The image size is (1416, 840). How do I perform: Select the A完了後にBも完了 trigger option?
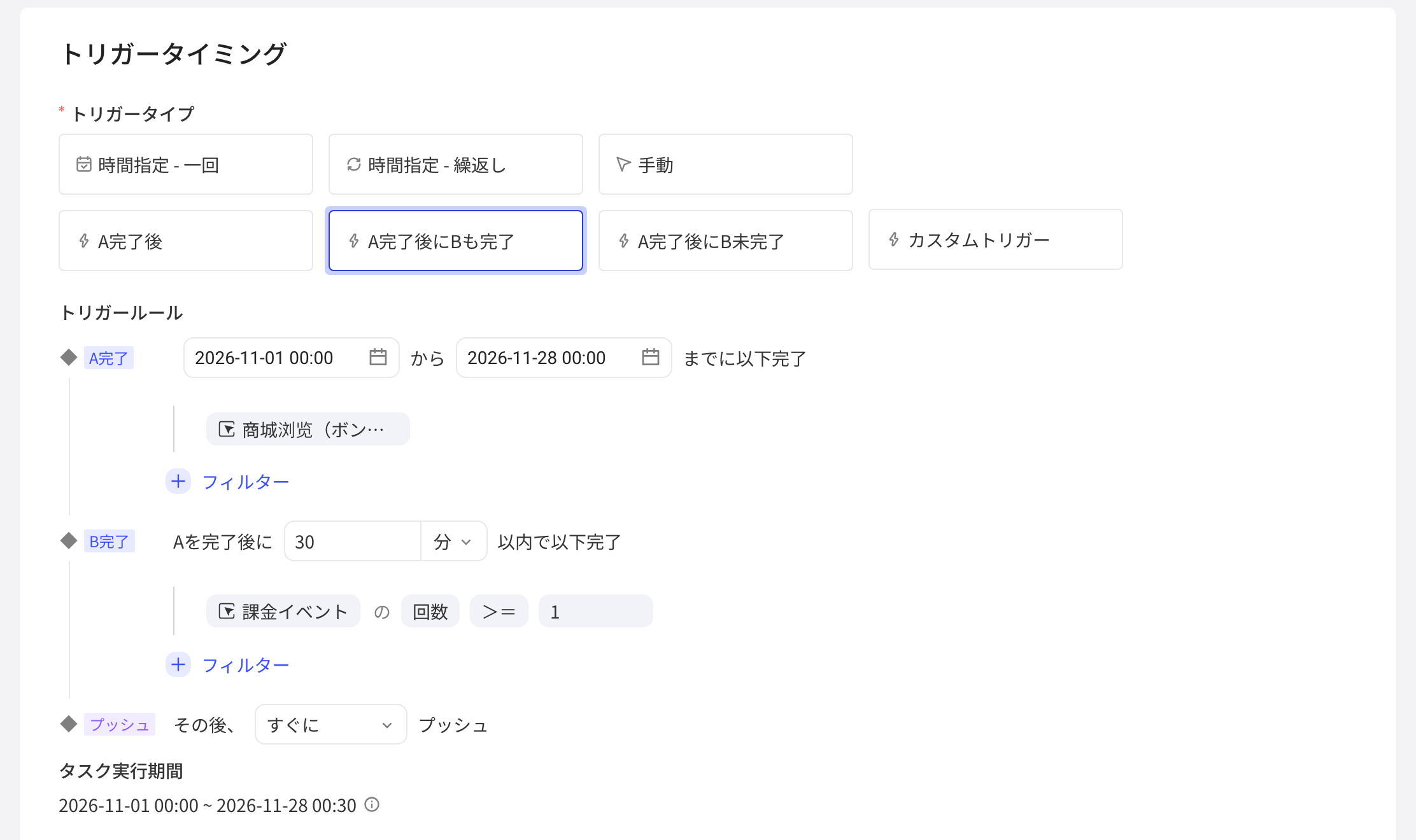(456, 241)
